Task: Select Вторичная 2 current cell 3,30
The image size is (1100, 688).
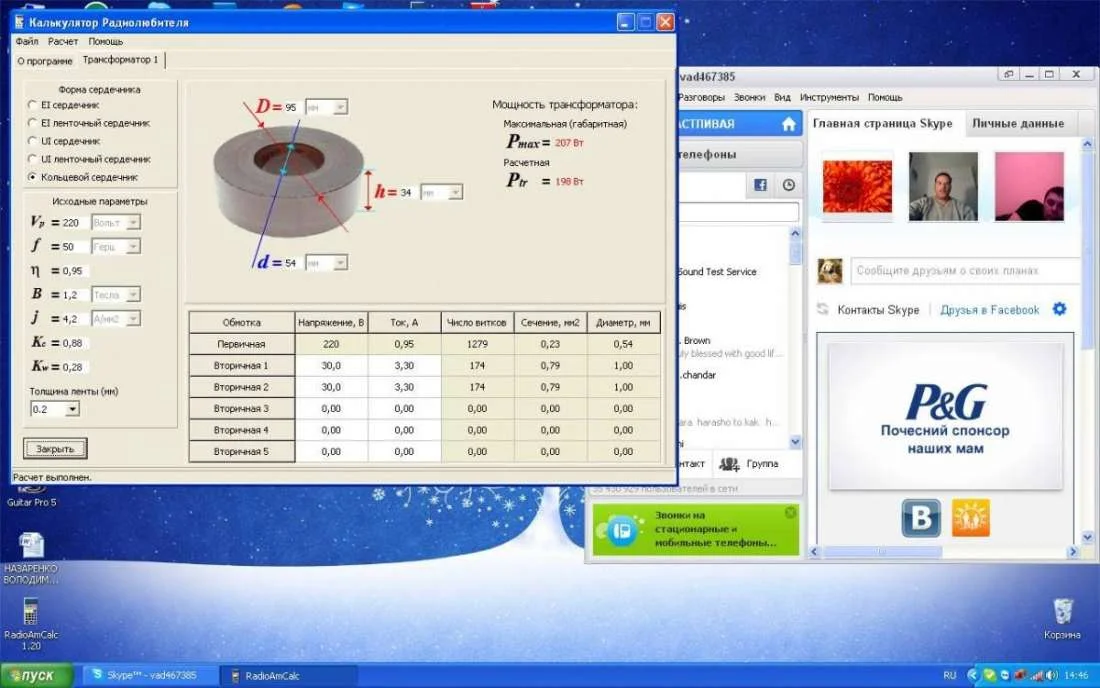Action: pos(404,387)
